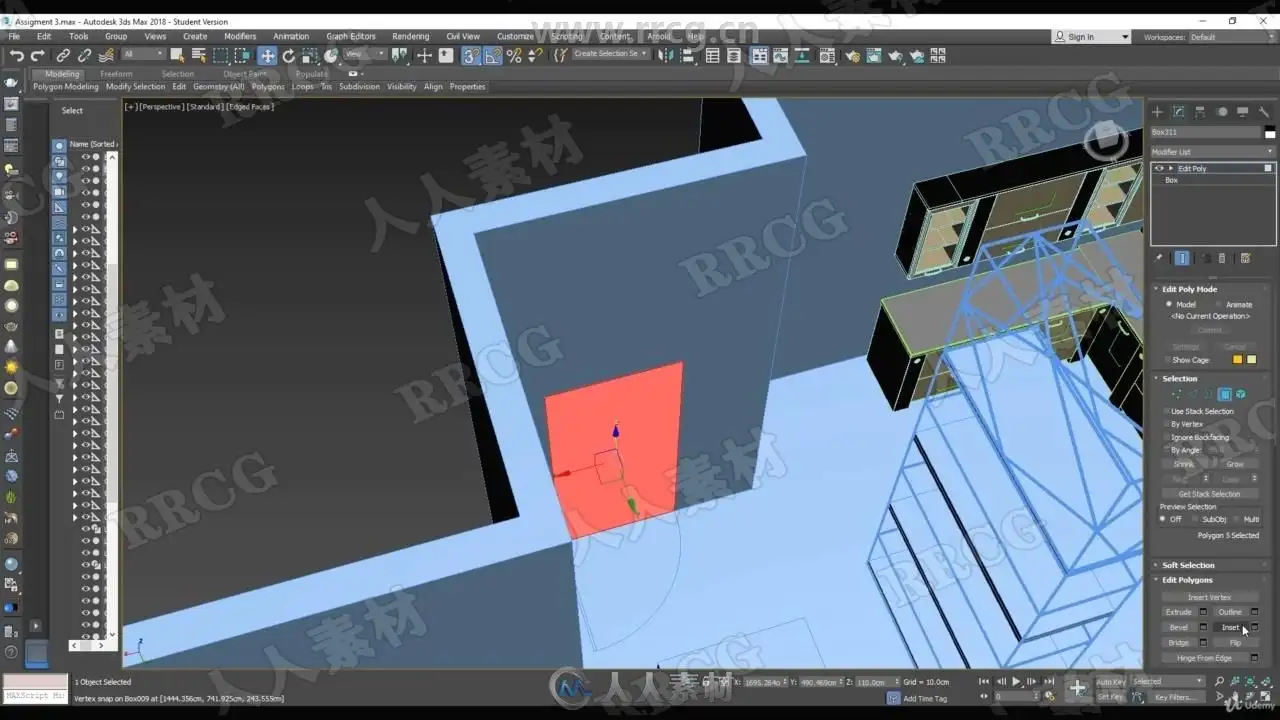
Task: Open the Modifiers menu
Action: [x=240, y=36]
